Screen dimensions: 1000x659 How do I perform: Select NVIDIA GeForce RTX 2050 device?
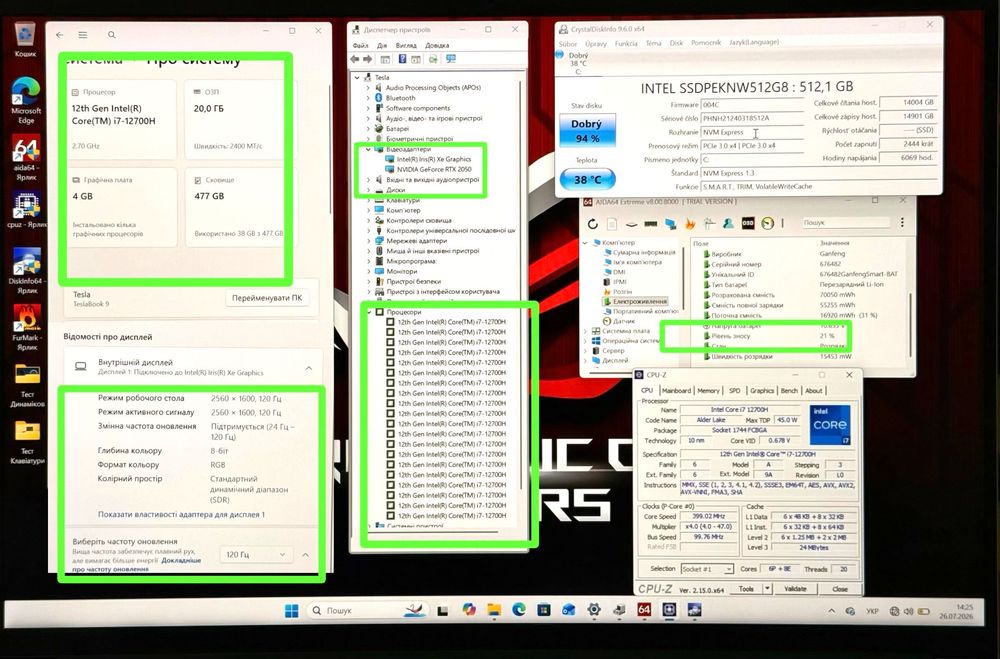pyautogui.click(x=434, y=170)
